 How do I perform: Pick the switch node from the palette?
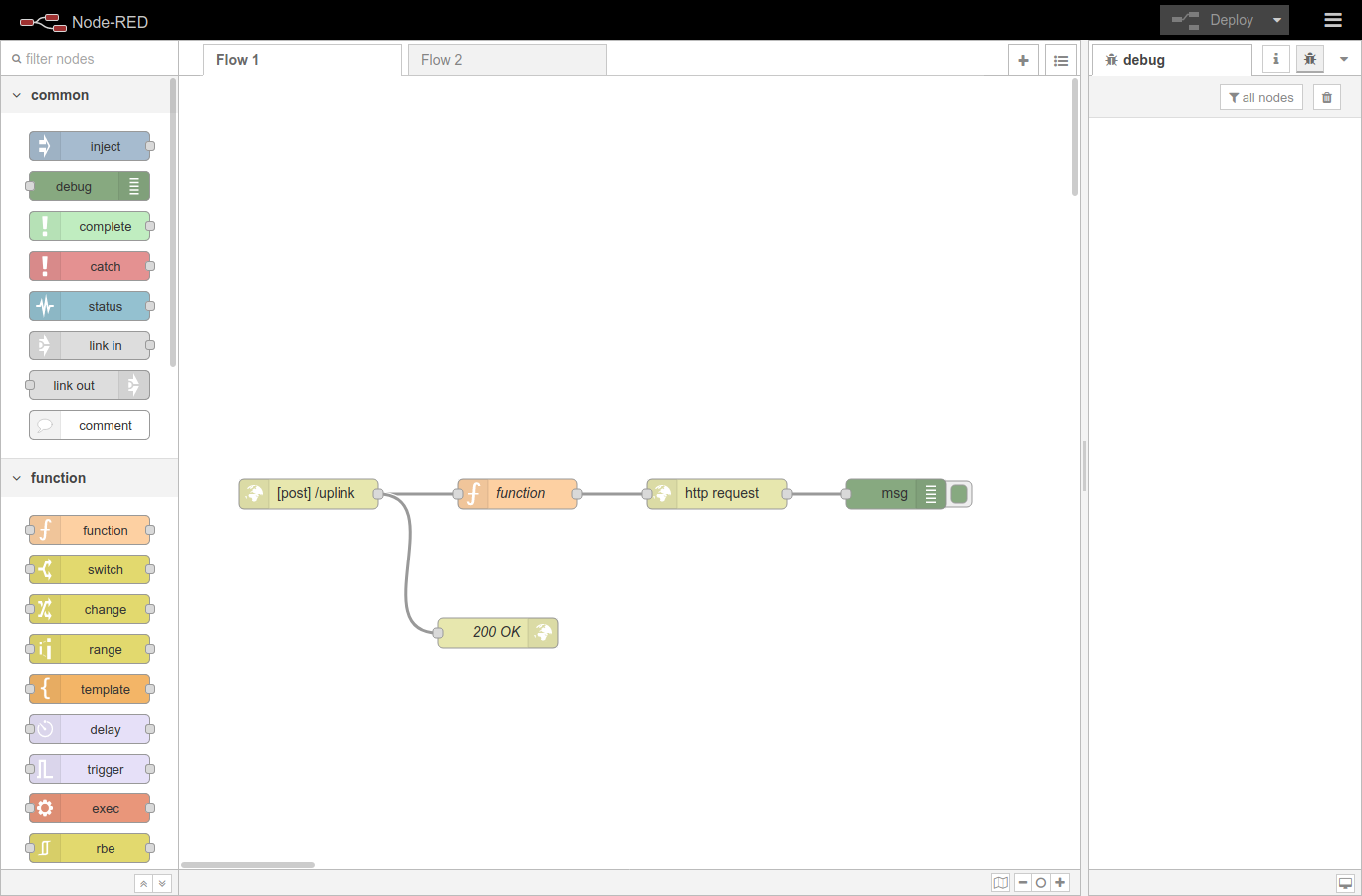coord(89,569)
